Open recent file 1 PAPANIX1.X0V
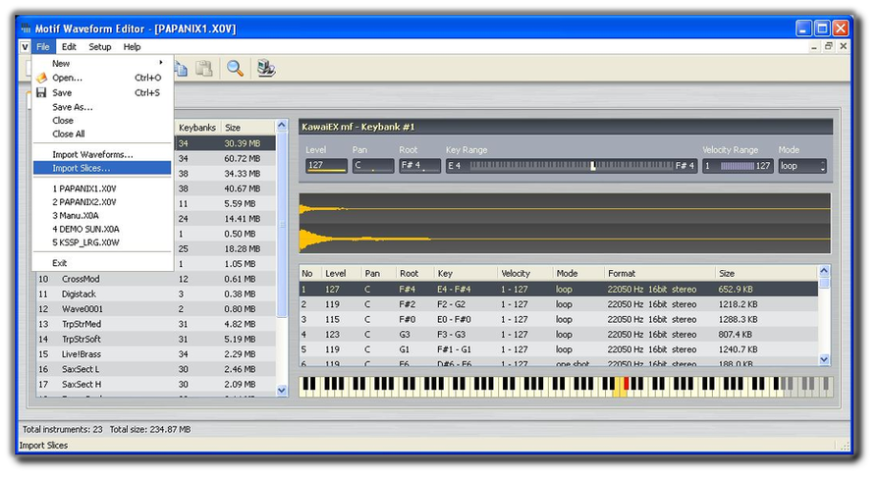The height and width of the screenshot is (479, 878). [102, 189]
